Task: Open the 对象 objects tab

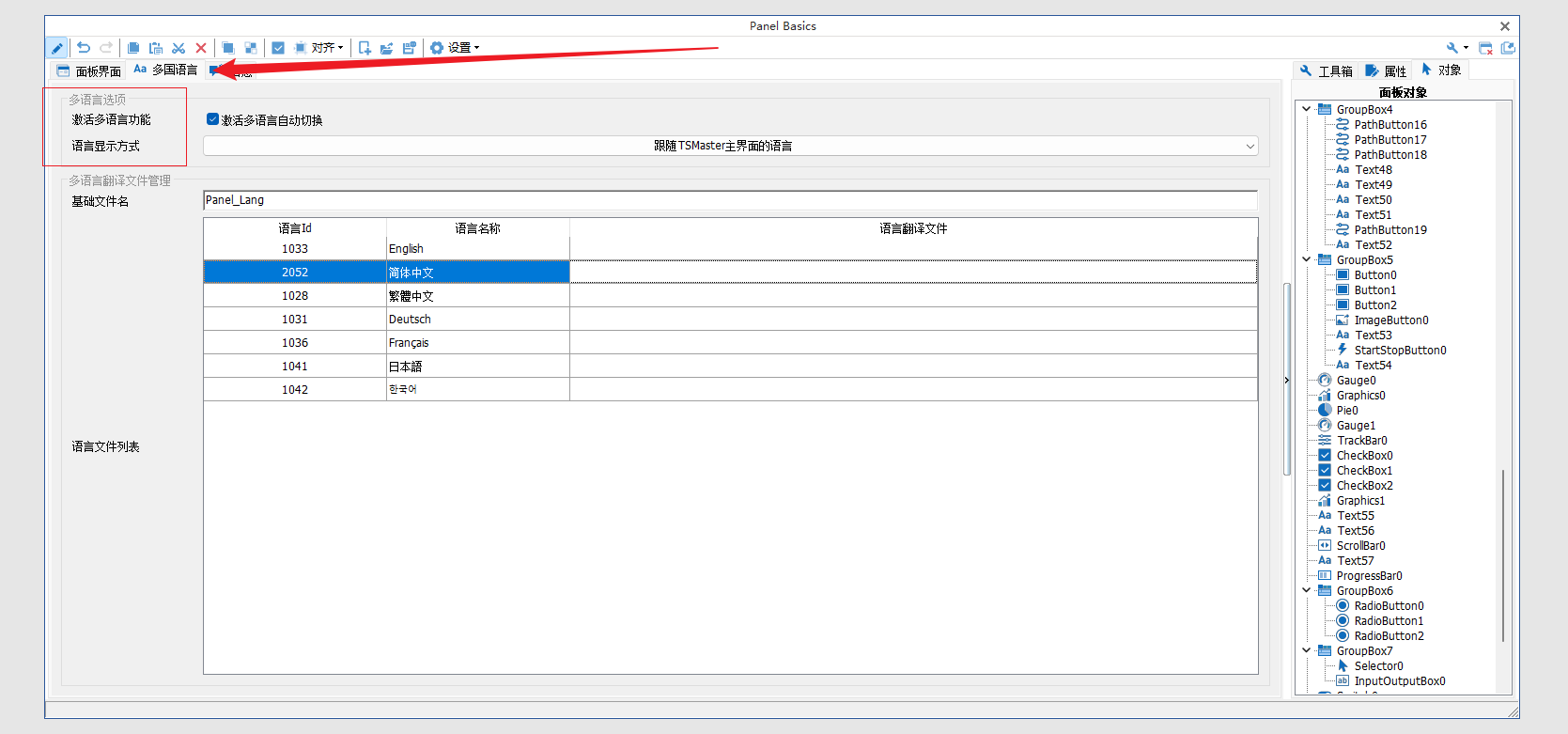Action: 1441,70
